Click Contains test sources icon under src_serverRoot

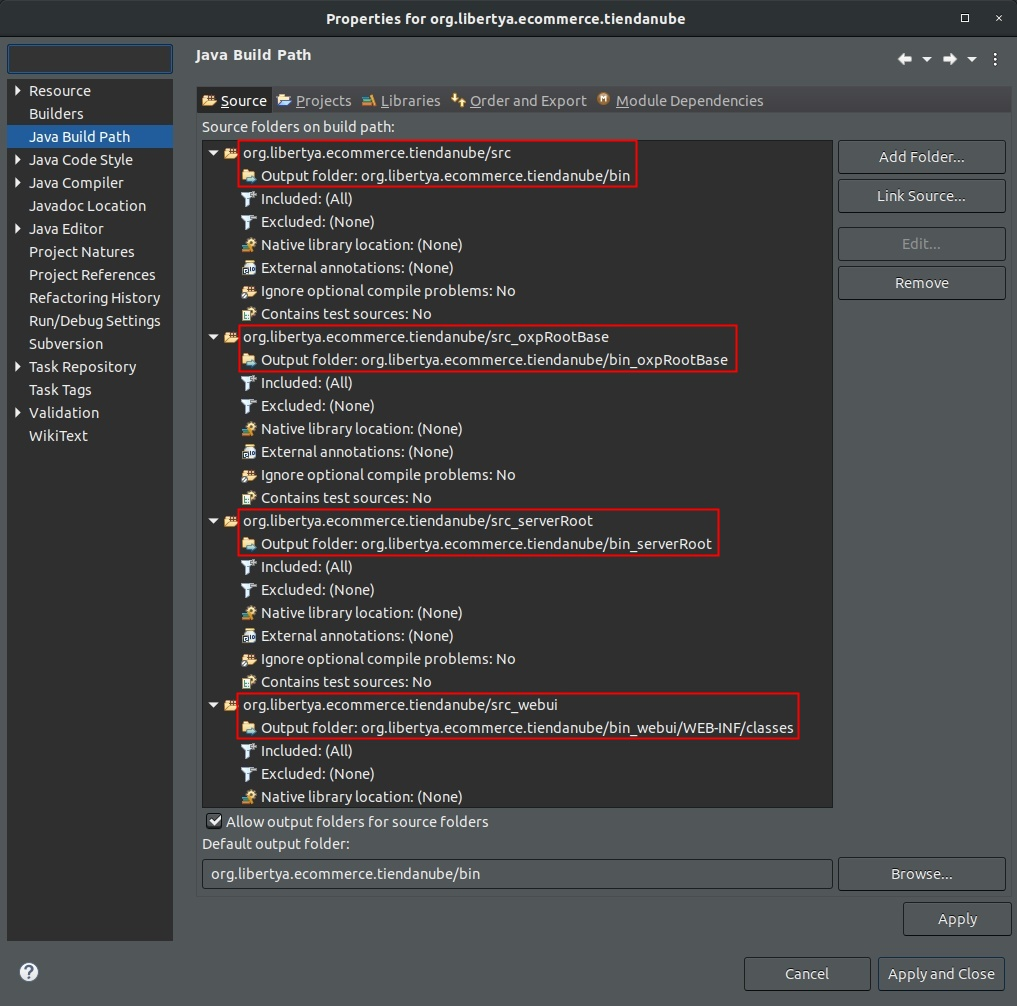tap(249, 682)
